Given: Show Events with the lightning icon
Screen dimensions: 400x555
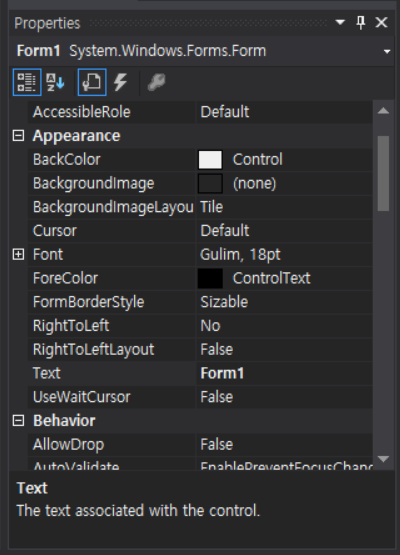Looking at the screenshot, I should [x=120, y=82].
